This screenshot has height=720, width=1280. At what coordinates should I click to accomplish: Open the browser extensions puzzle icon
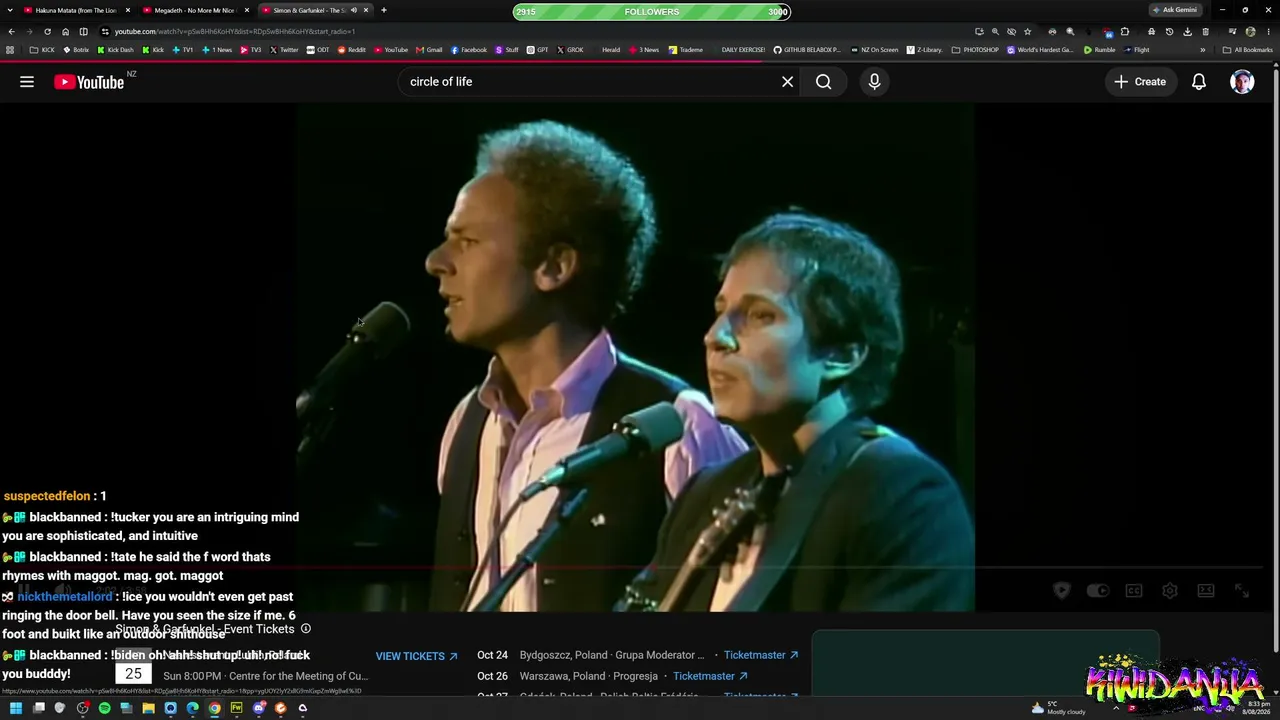[1125, 31]
